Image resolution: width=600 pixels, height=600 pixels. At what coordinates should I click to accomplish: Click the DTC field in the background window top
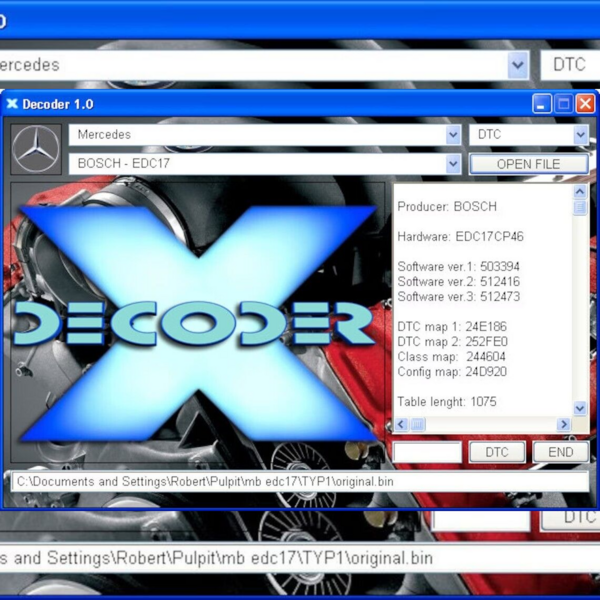[570, 64]
